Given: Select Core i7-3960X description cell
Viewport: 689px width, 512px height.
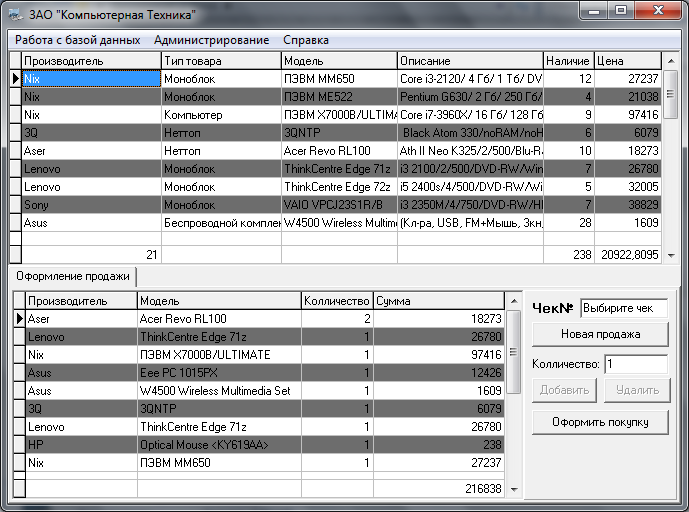Looking at the screenshot, I should [470, 115].
